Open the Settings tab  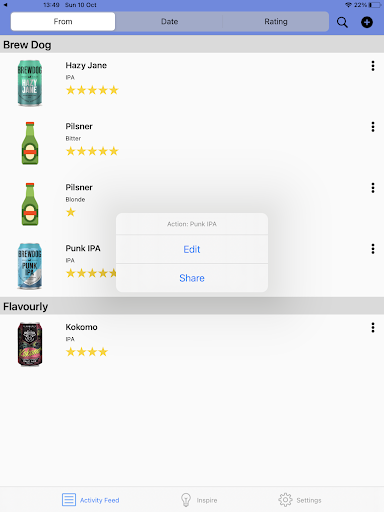300,500
